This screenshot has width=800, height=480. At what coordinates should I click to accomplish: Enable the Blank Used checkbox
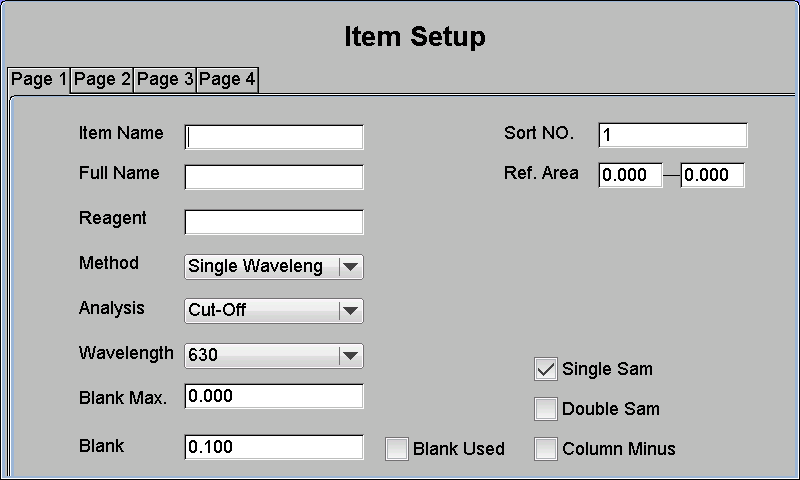(x=396, y=449)
